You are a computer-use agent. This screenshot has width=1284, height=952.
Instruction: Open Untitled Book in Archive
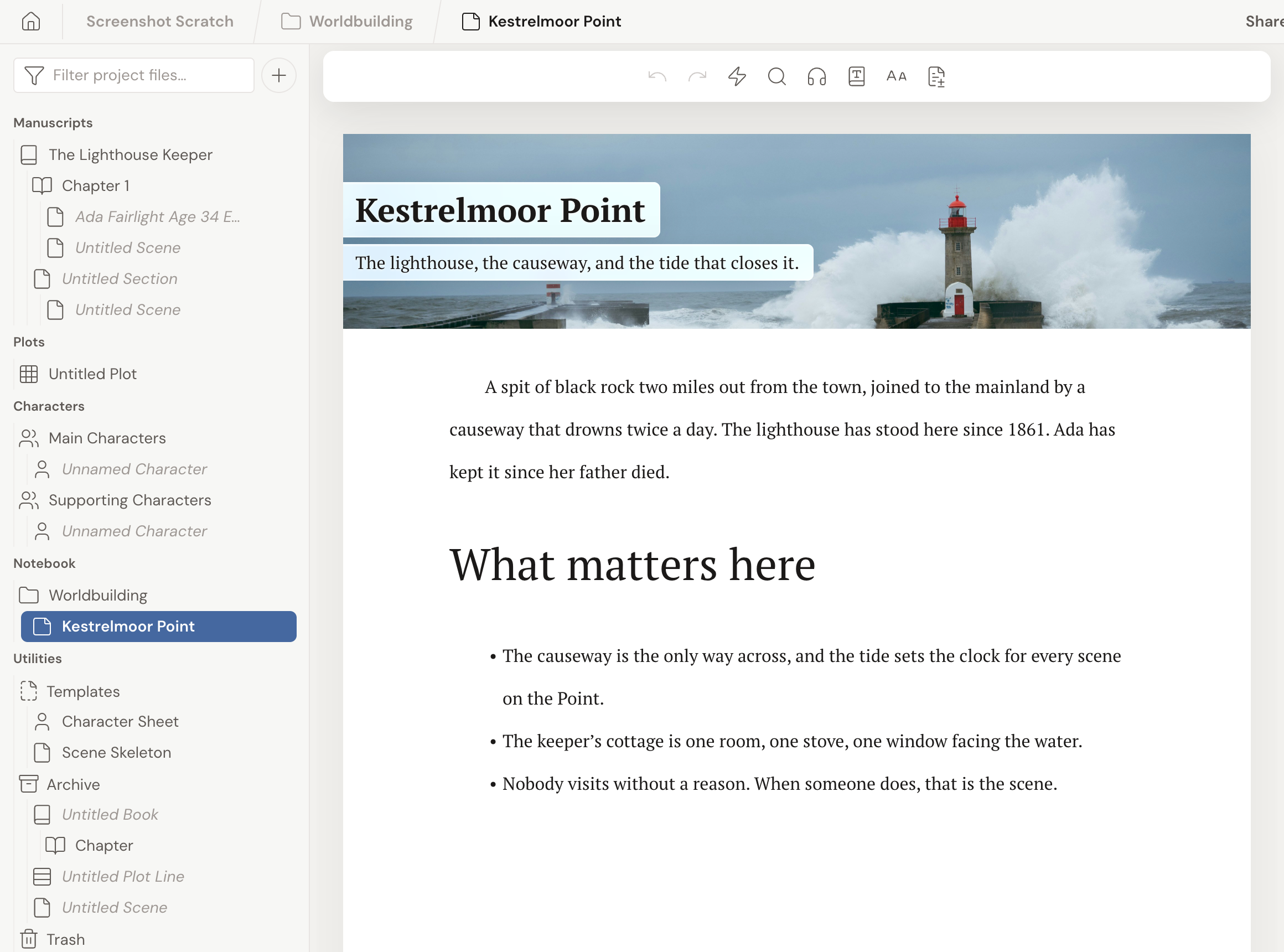tap(110, 815)
